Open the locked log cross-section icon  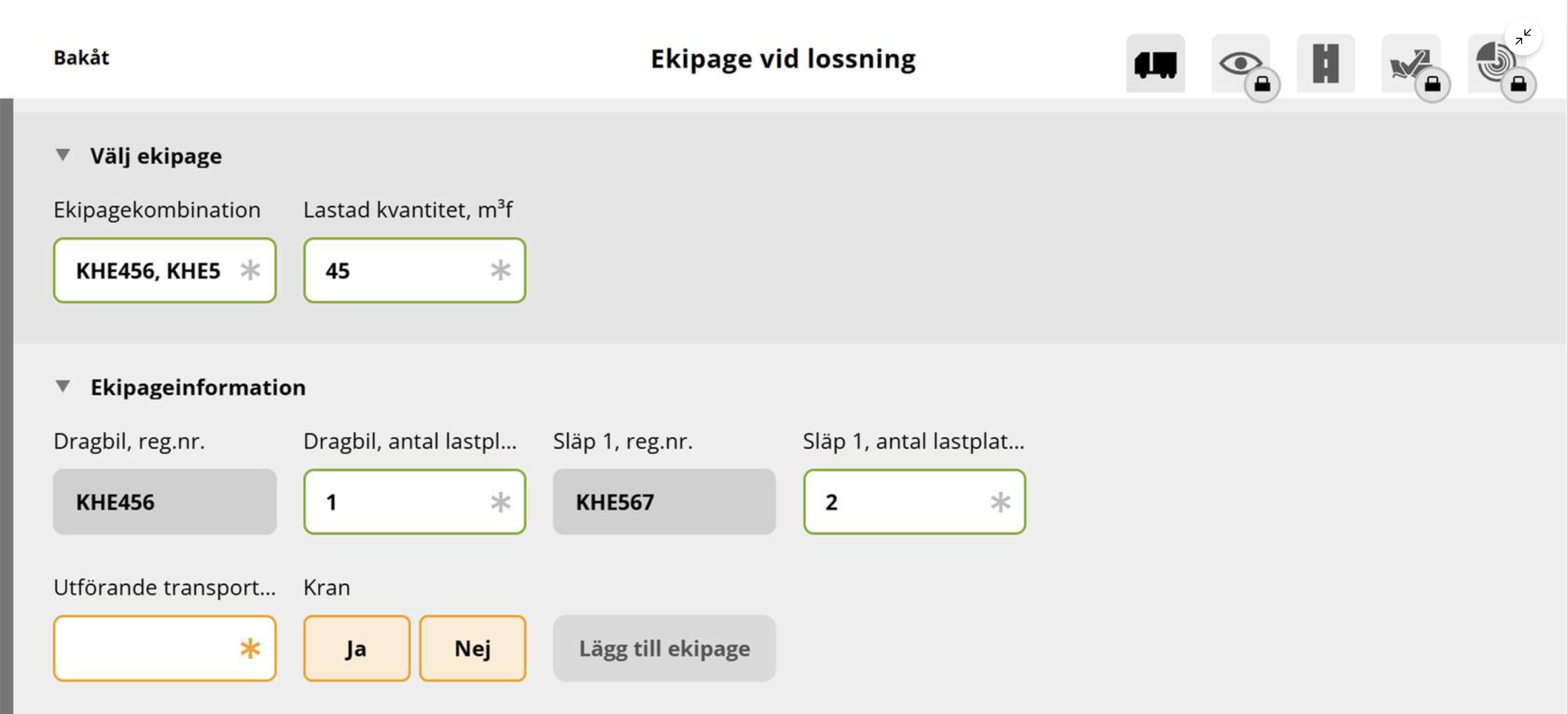click(1496, 63)
